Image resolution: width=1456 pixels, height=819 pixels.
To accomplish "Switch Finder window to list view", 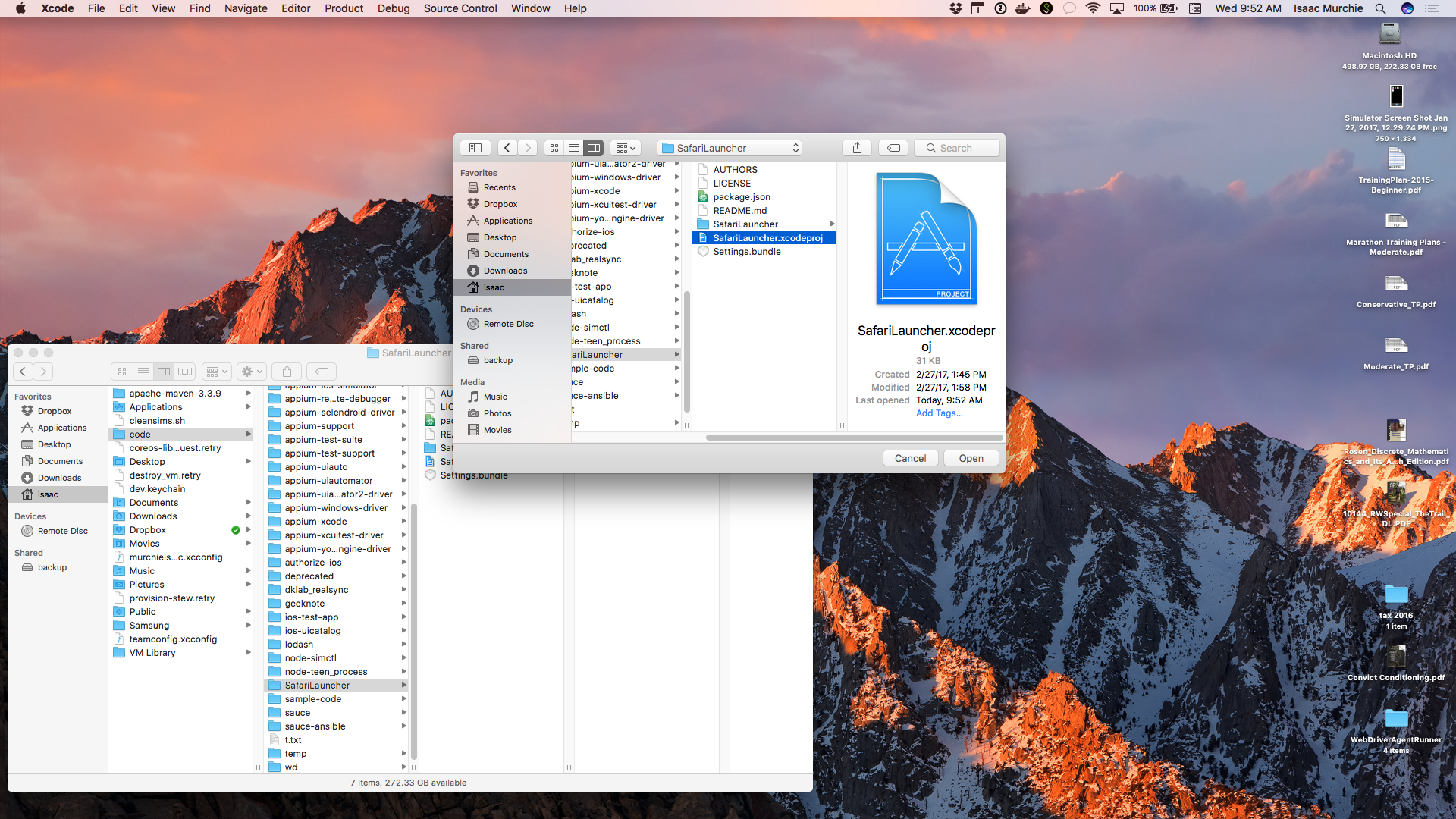I will (143, 372).
